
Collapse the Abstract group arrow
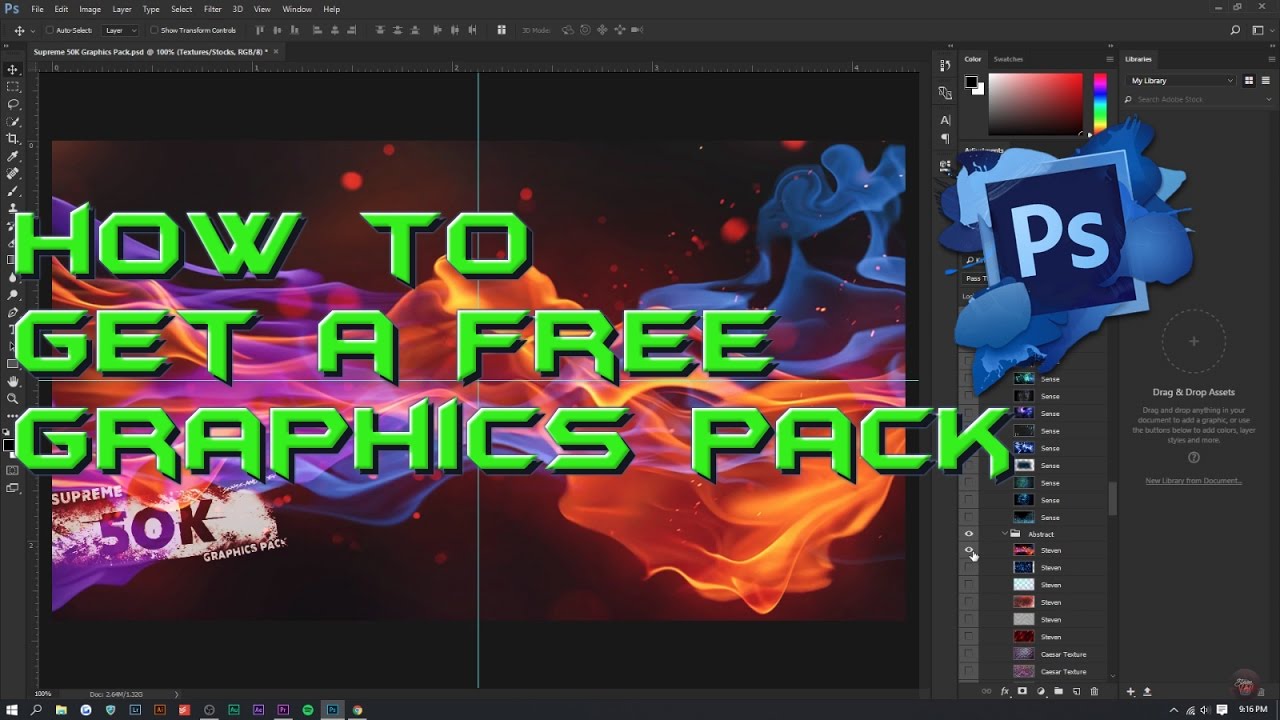pos(1005,534)
